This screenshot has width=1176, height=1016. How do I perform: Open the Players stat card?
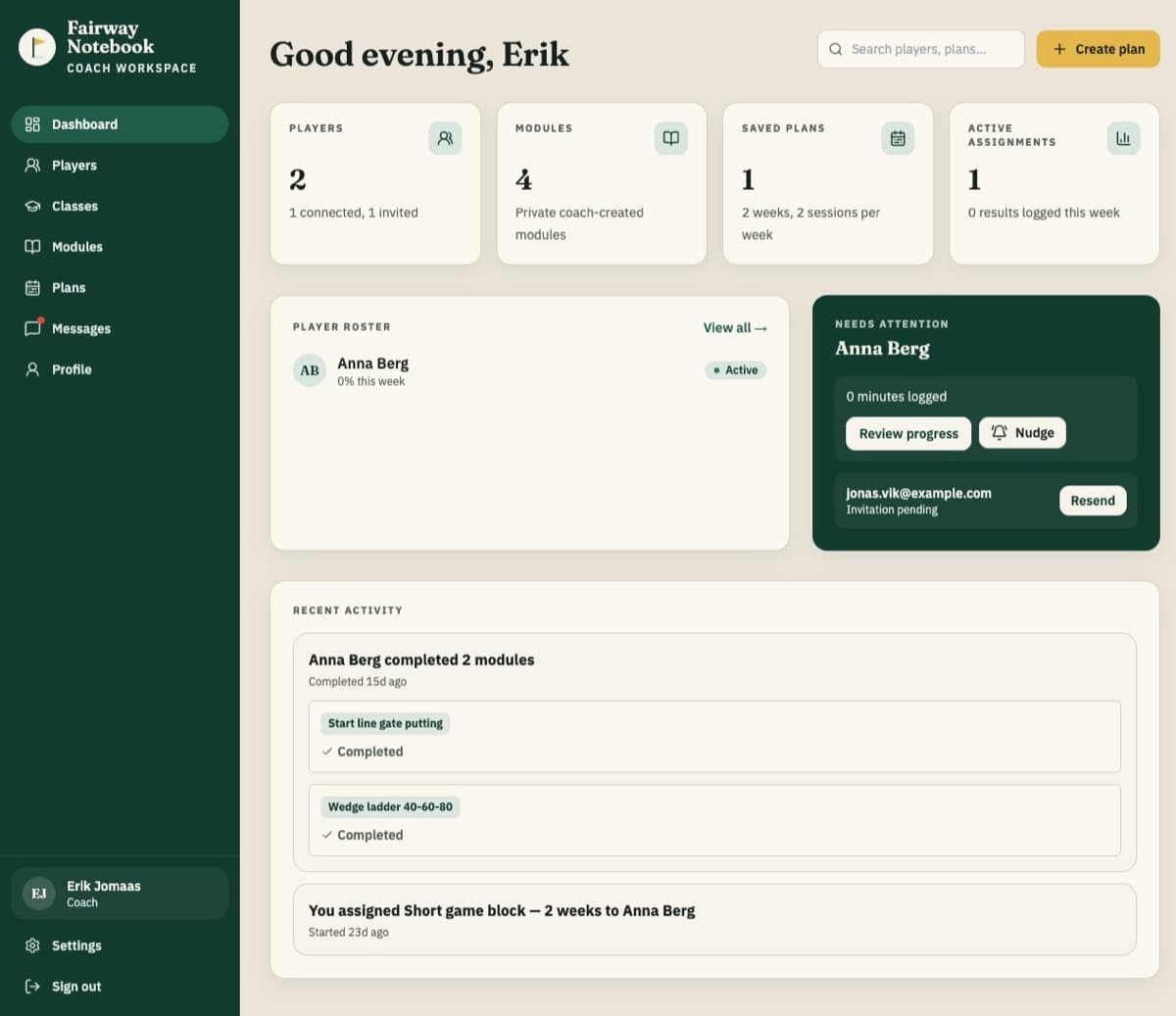coord(375,183)
